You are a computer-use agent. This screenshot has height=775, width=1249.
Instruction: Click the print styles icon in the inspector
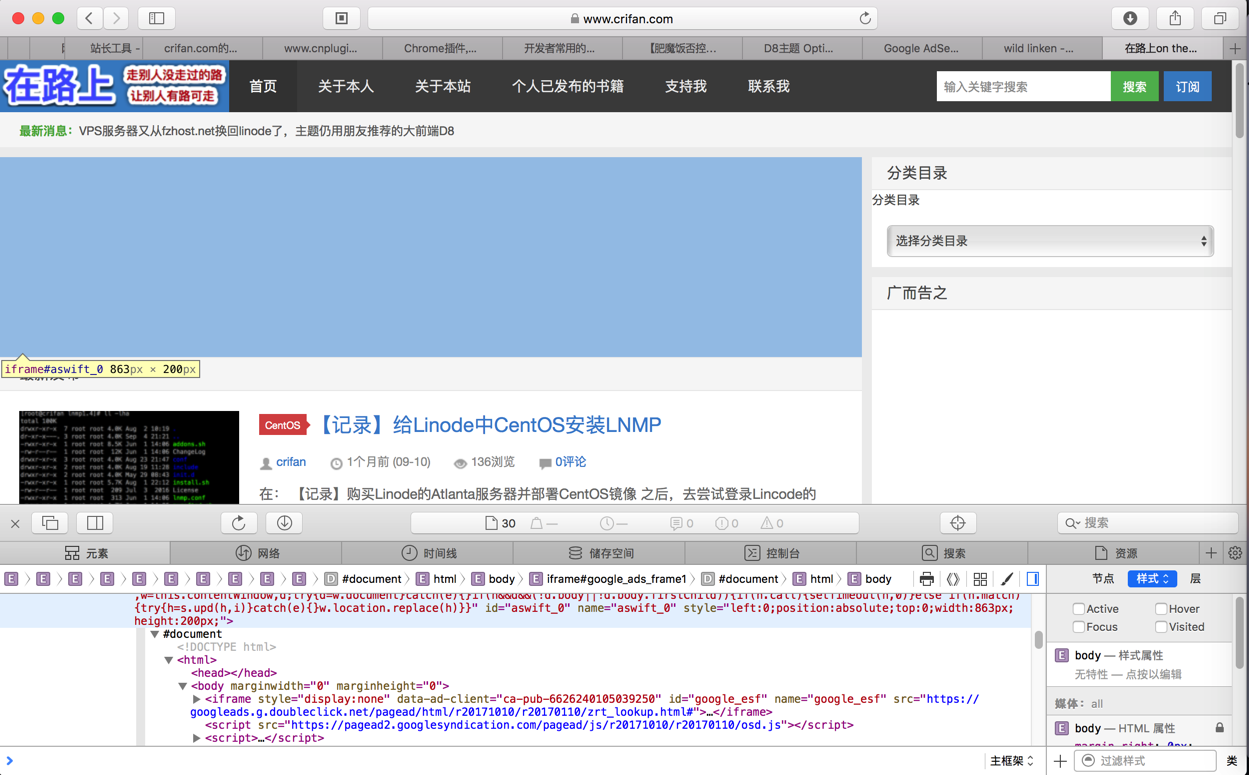pos(926,579)
